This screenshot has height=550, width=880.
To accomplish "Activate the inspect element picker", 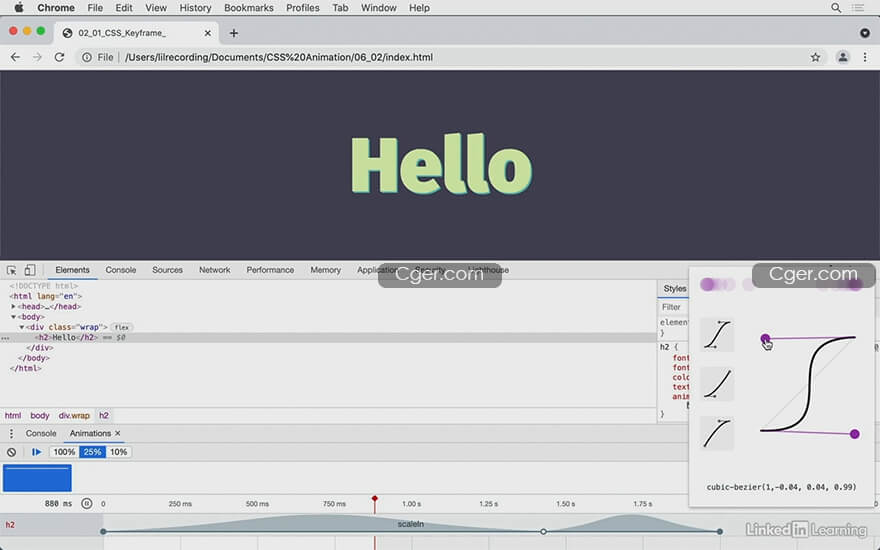I will click(11, 271).
